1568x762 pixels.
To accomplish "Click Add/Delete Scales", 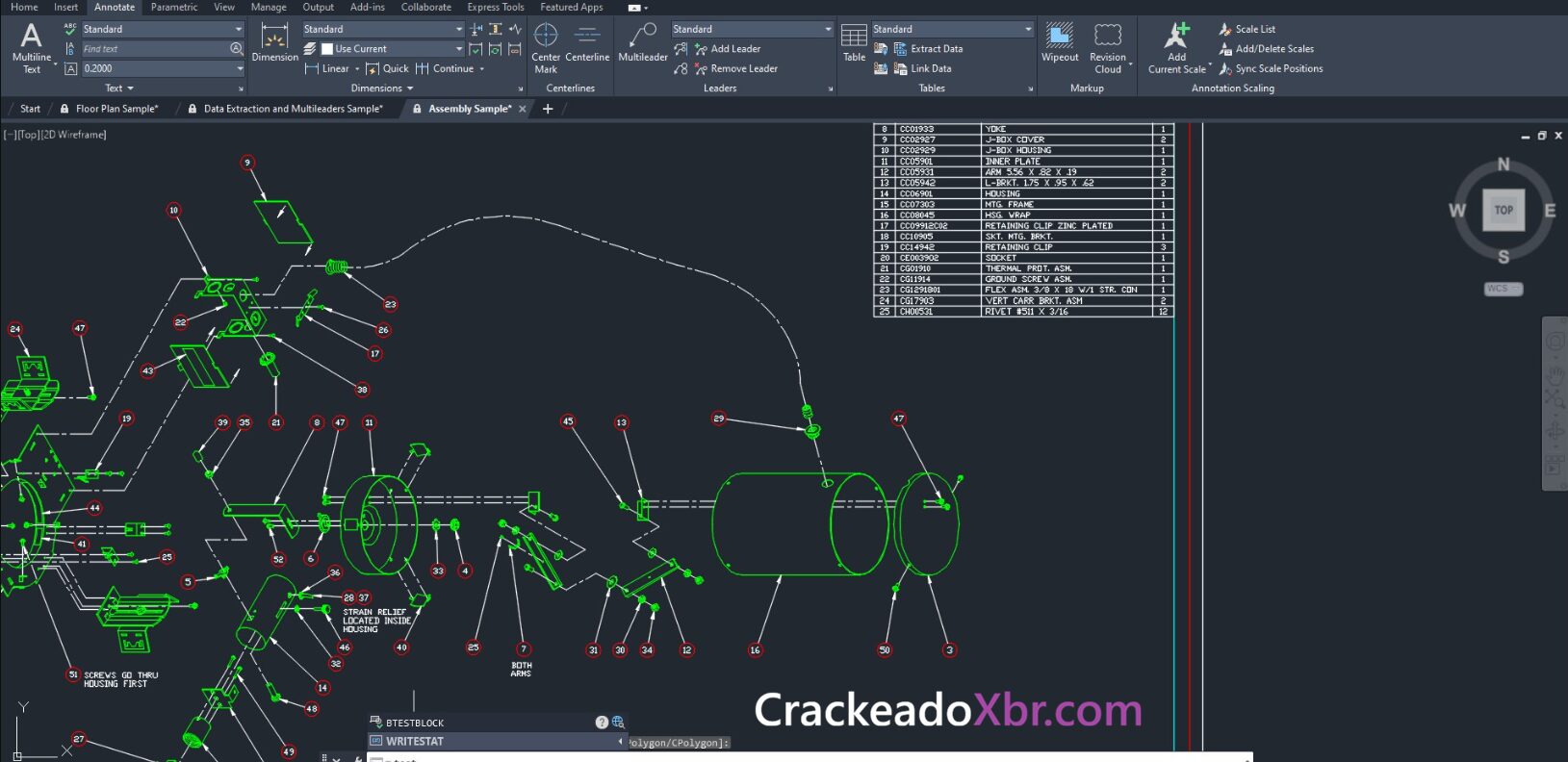I will pyautogui.click(x=1266, y=48).
